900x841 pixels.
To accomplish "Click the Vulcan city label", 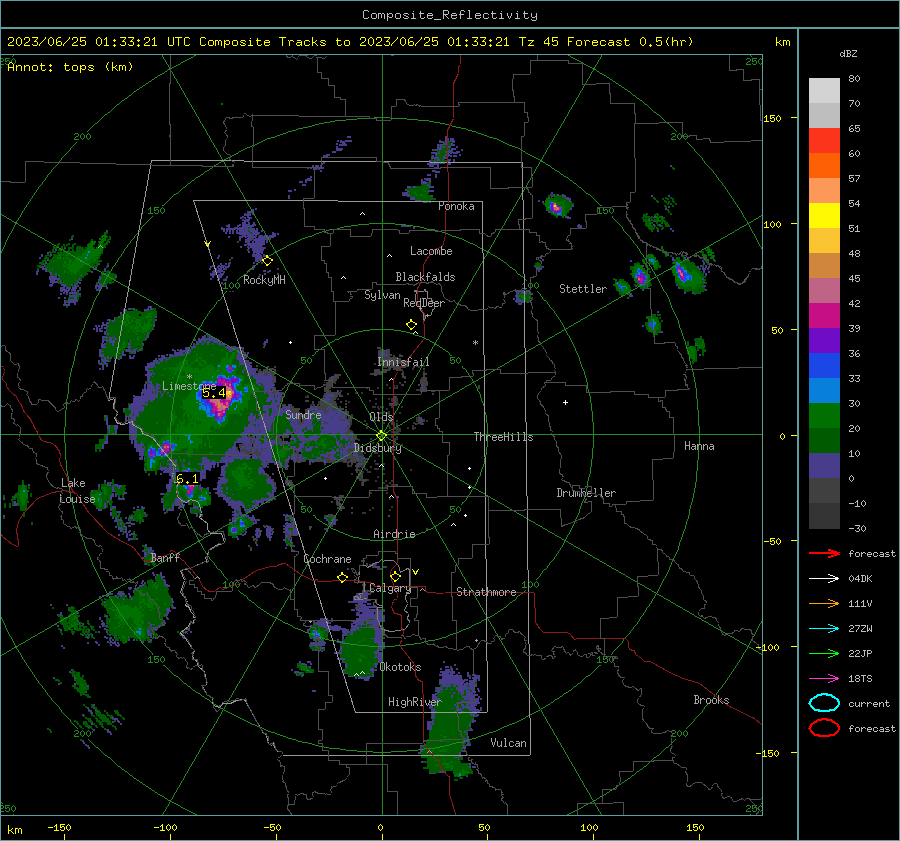I will pyautogui.click(x=509, y=743).
